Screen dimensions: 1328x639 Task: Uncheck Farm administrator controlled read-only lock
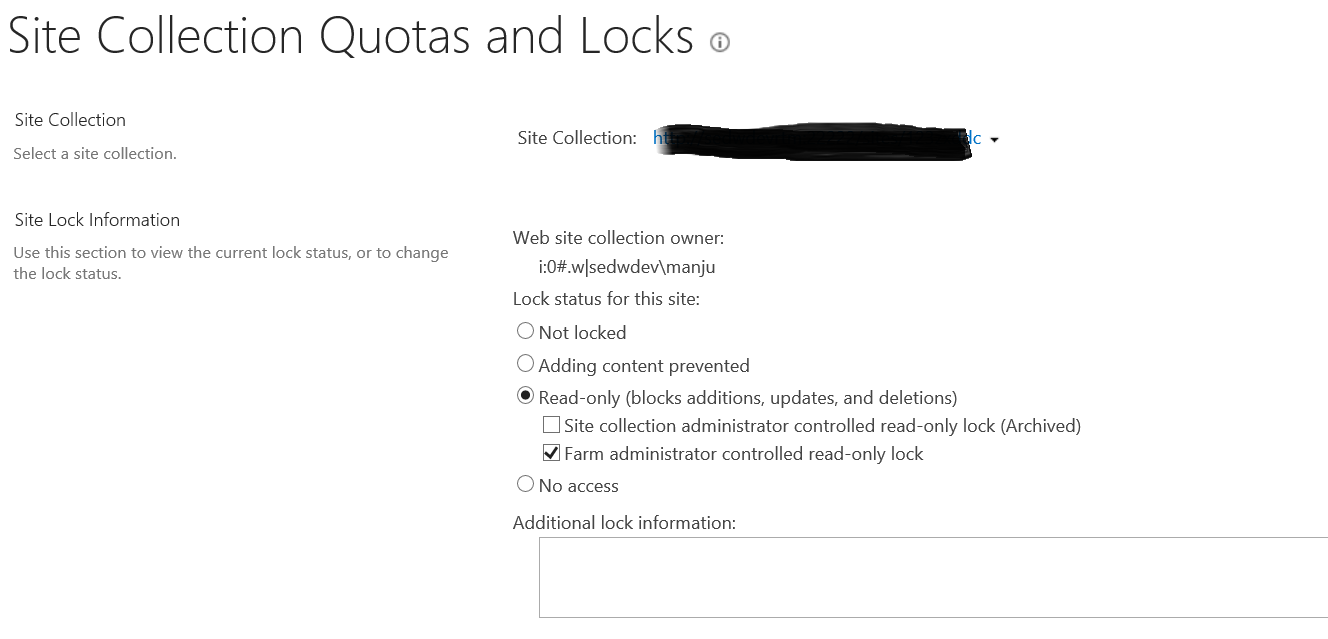[x=551, y=453]
